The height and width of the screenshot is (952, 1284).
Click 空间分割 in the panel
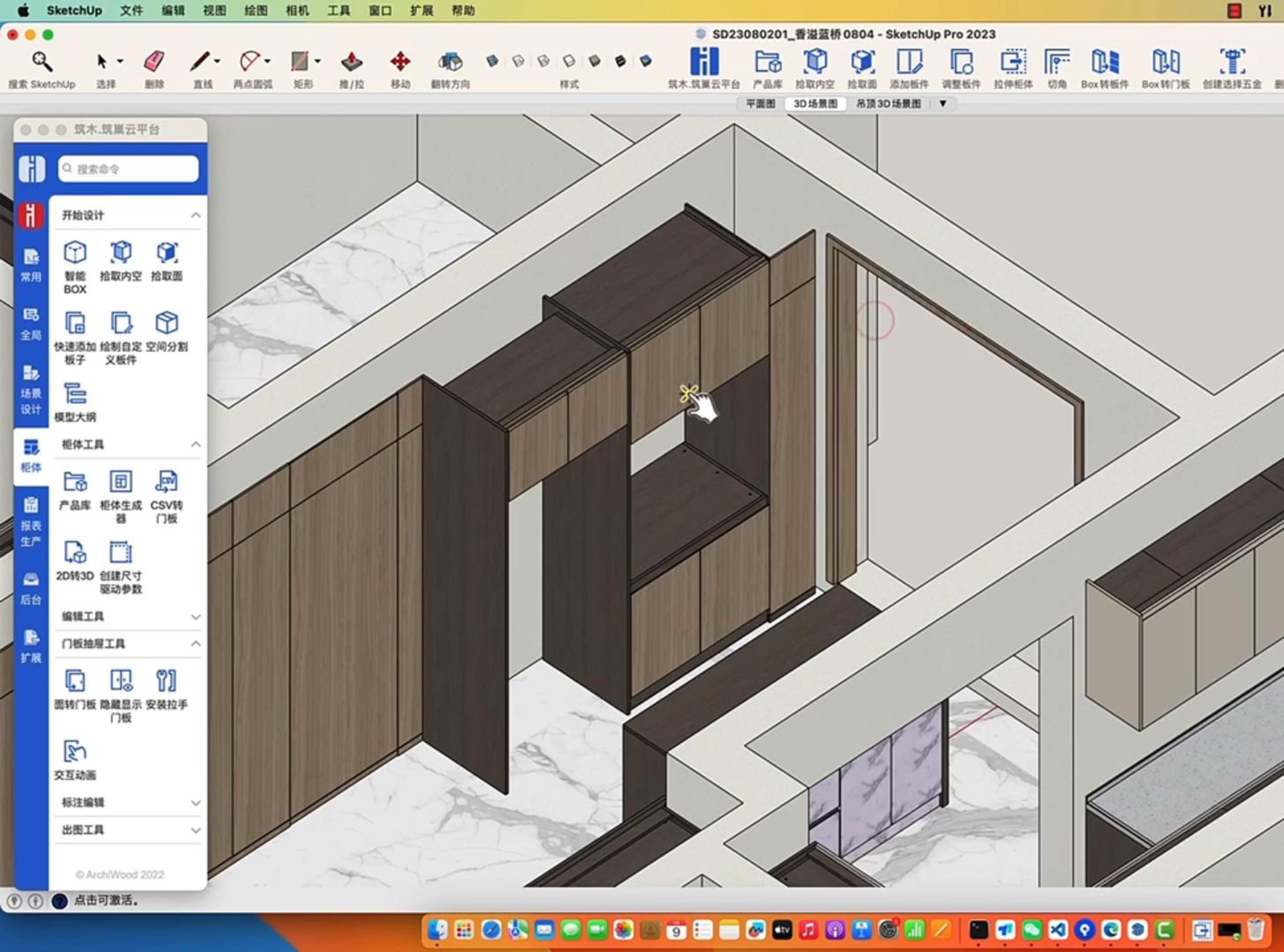pyautogui.click(x=167, y=332)
